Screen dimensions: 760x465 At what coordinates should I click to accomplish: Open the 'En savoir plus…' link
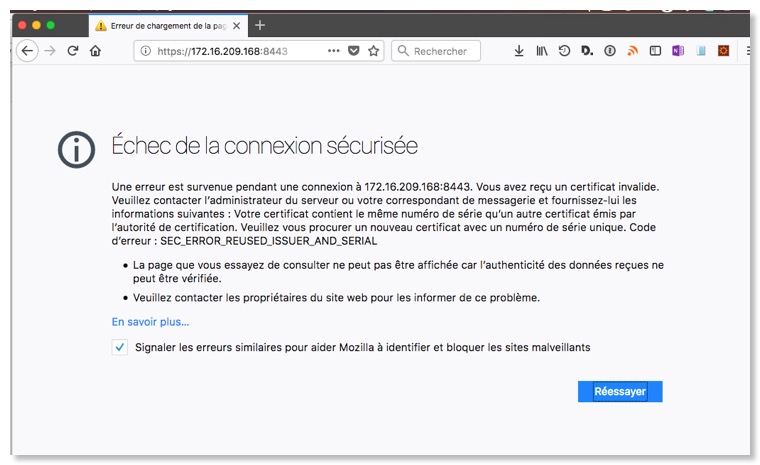point(150,322)
